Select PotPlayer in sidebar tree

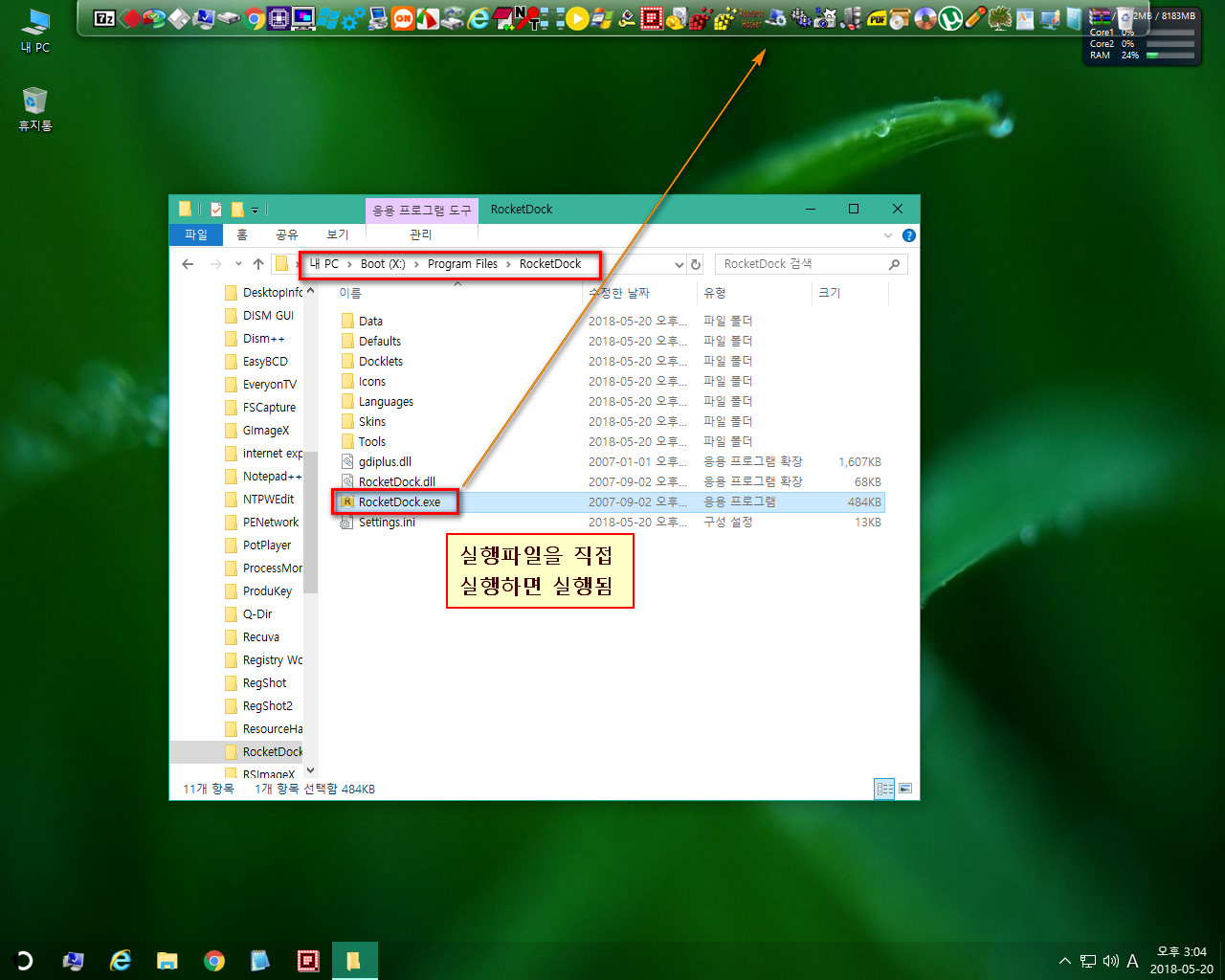(266, 545)
